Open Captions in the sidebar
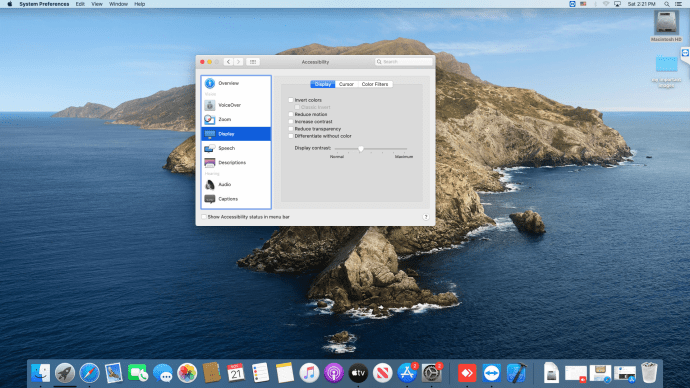 point(236,199)
